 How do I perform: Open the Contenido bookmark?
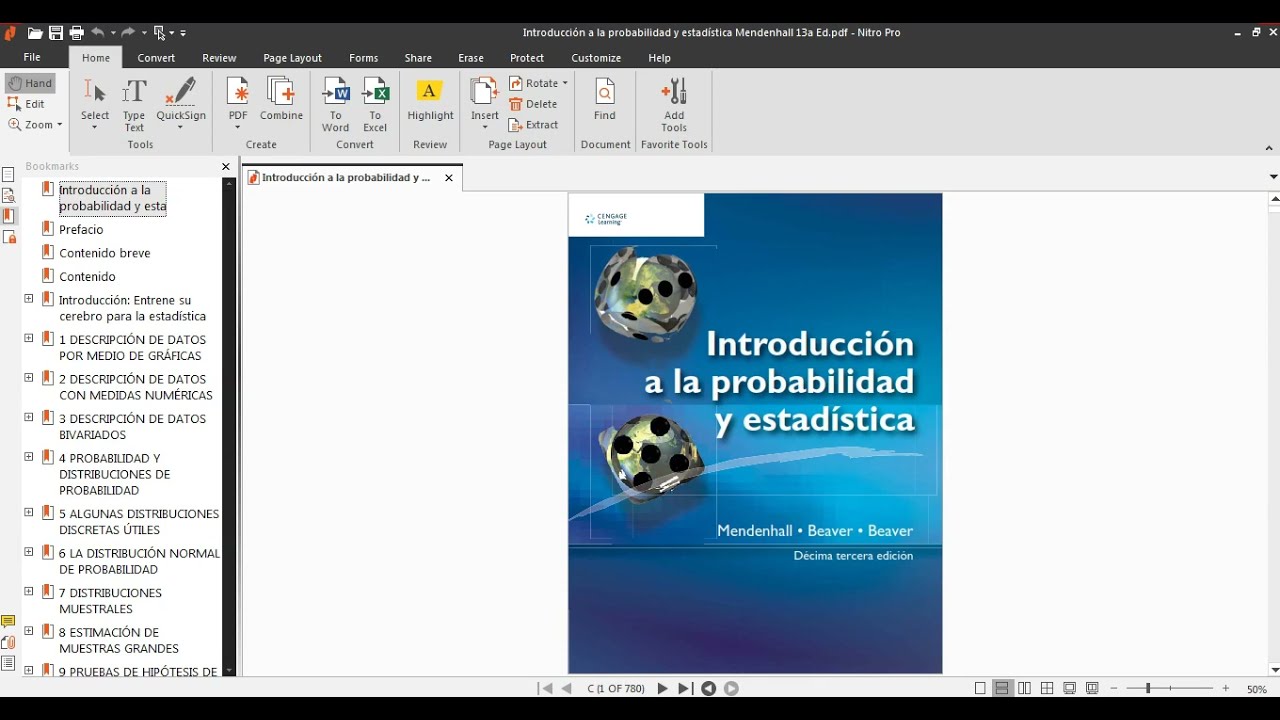coord(87,277)
